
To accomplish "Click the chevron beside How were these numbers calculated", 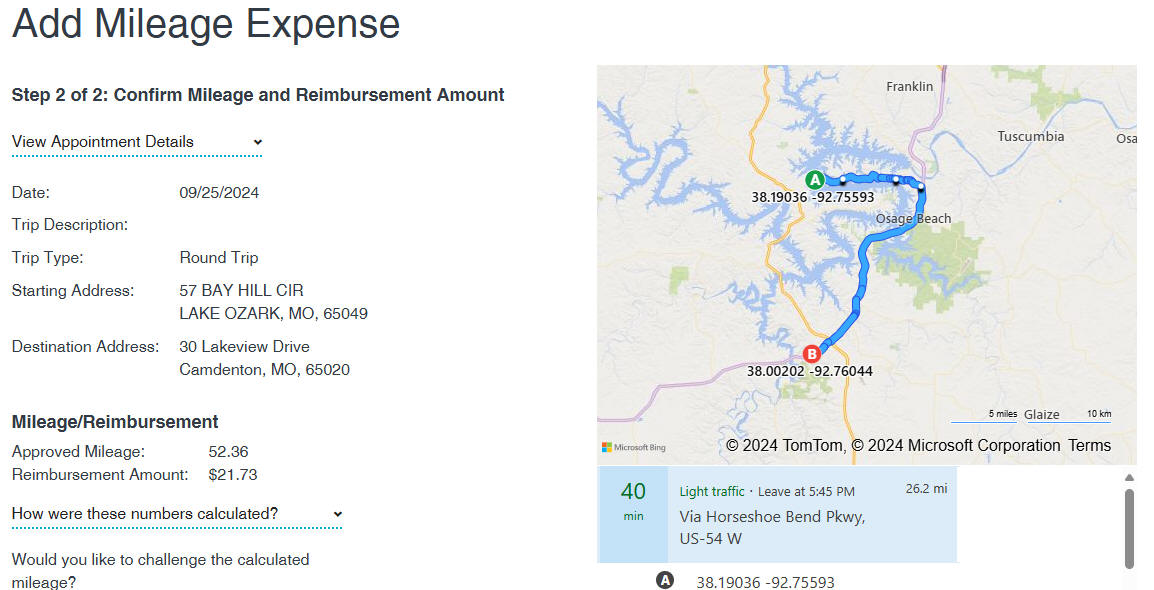I will 337,514.
